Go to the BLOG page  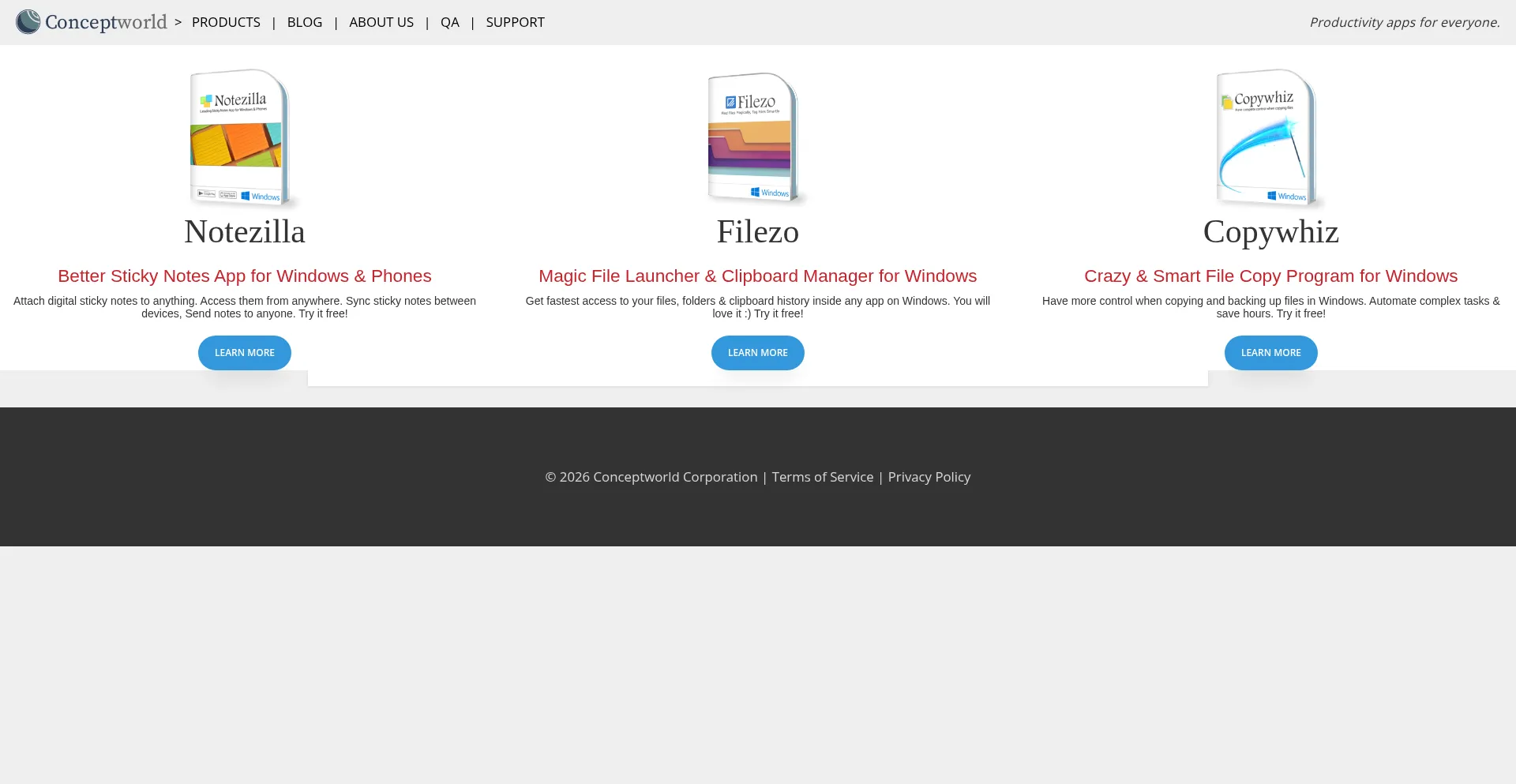coord(305,22)
